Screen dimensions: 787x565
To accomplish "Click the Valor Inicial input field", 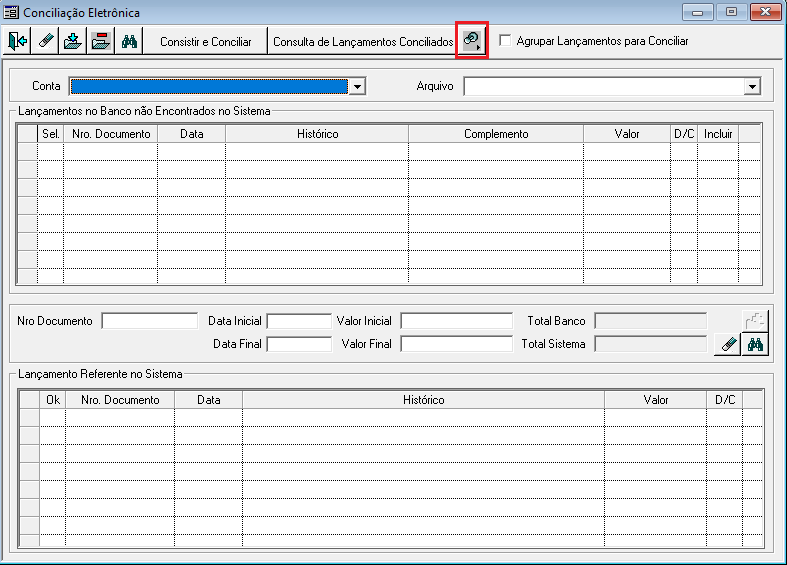I will 457,321.
